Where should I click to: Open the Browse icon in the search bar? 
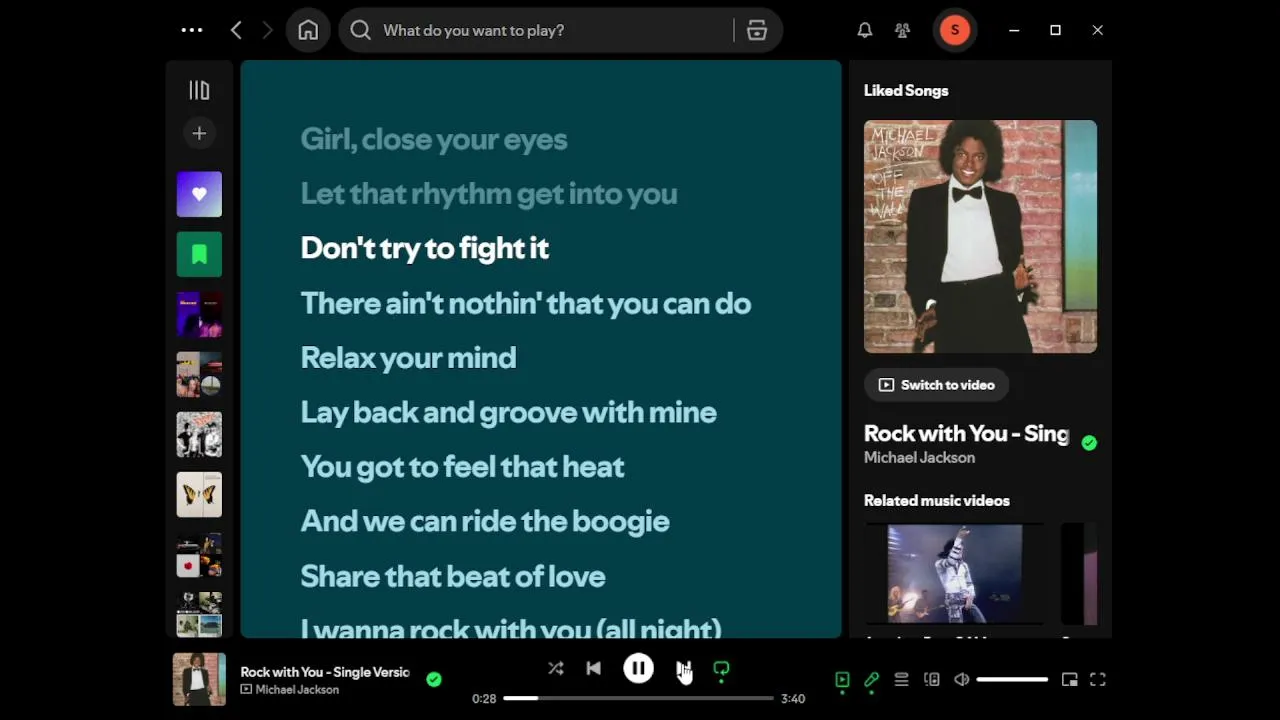tap(757, 30)
